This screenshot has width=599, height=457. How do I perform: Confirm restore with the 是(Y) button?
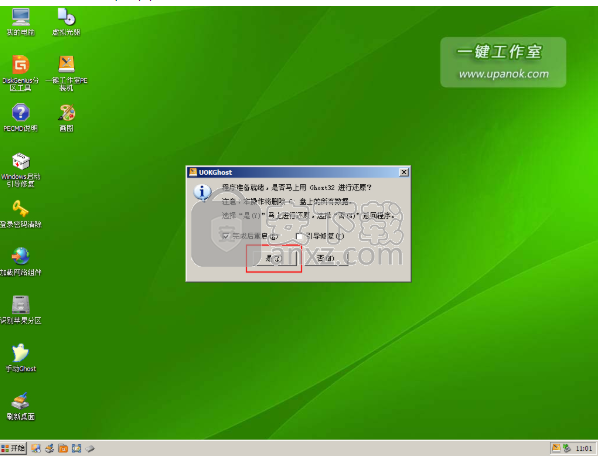coord(274,258)
